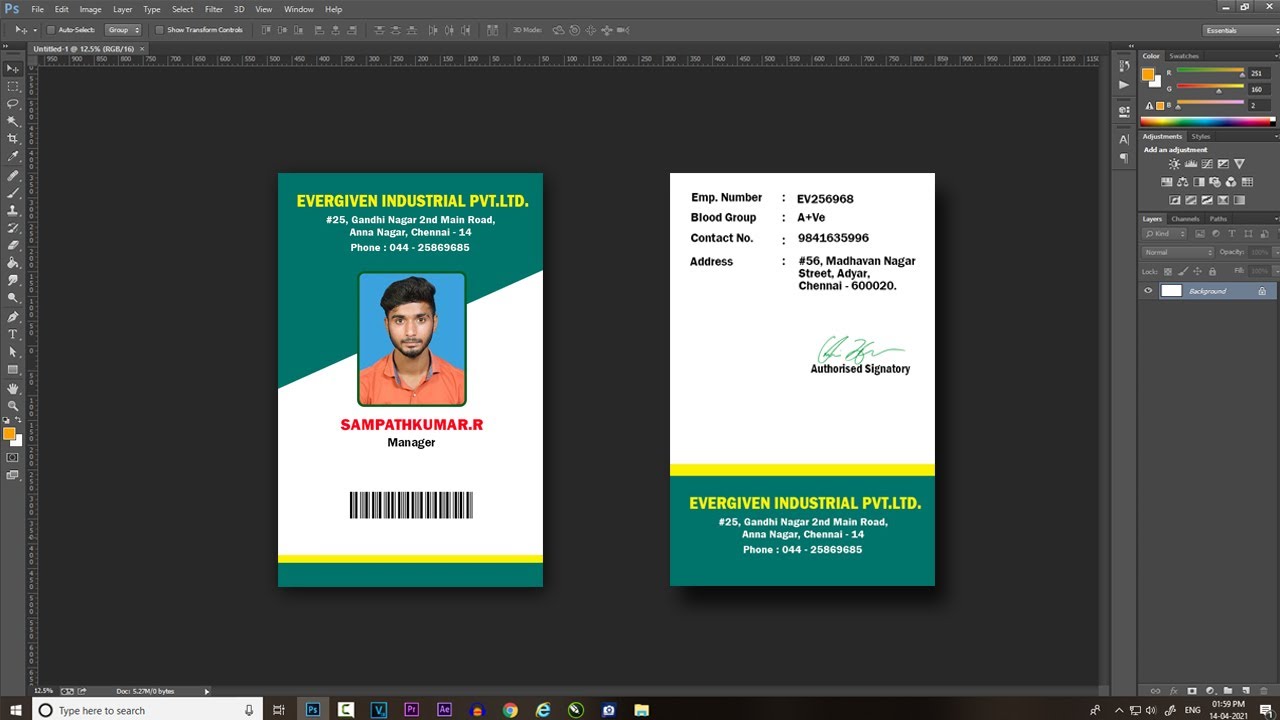The width and height of the screenshot is (1280, 720).
Task: Hide the Background layer with eye icon
Action: 1148,291
